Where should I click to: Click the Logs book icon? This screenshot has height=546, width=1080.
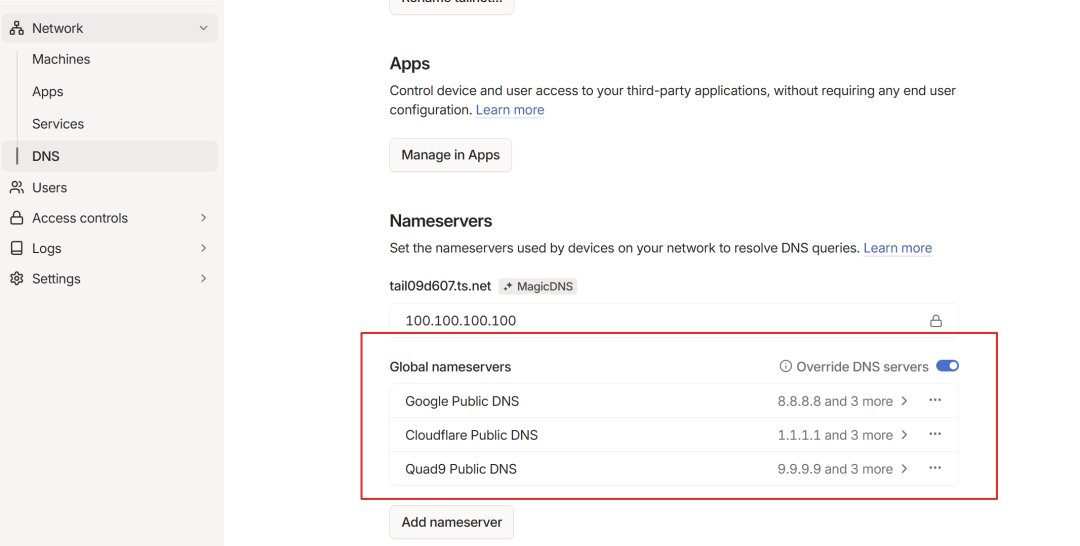click(x=17, y=248)
